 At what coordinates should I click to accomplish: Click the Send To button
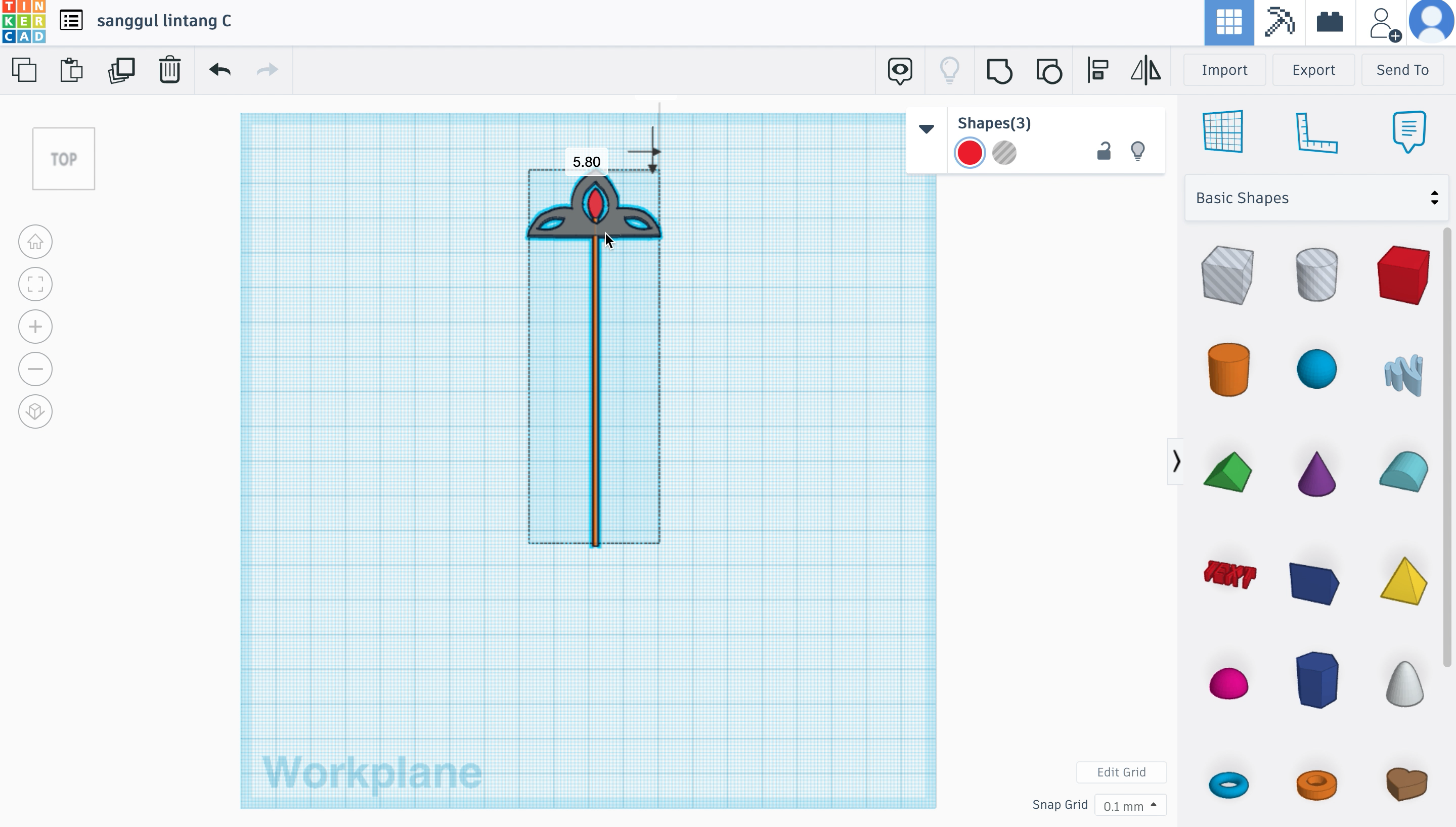coord(1402,70)
